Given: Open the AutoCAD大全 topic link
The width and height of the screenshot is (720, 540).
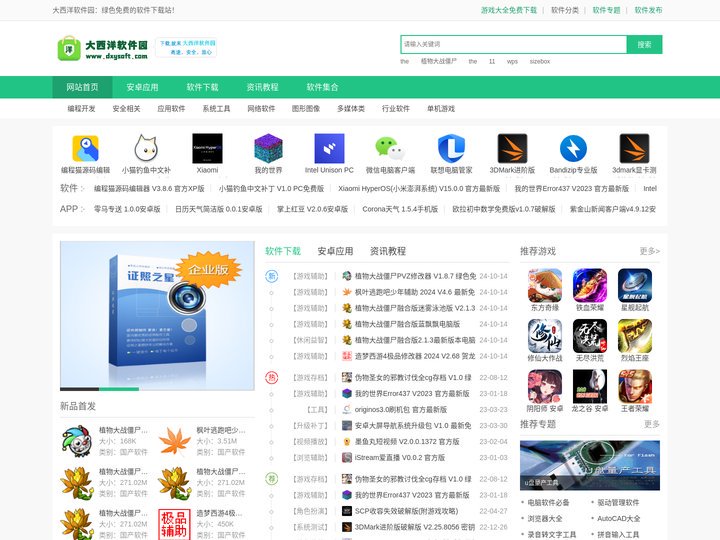Looking at the screenshot, I should click(619, 519).
